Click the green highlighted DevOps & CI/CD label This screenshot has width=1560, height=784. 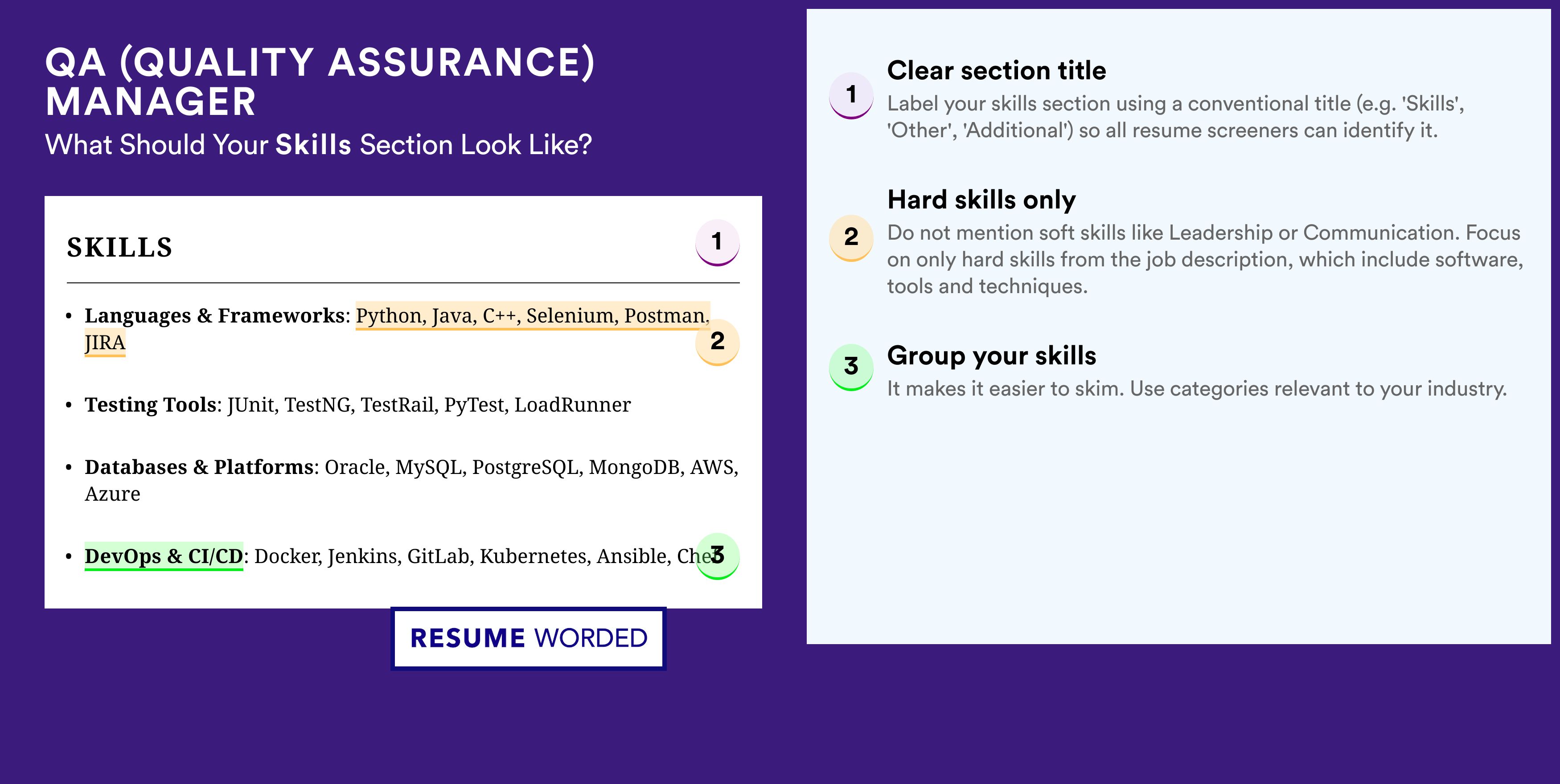pos(164,556)
